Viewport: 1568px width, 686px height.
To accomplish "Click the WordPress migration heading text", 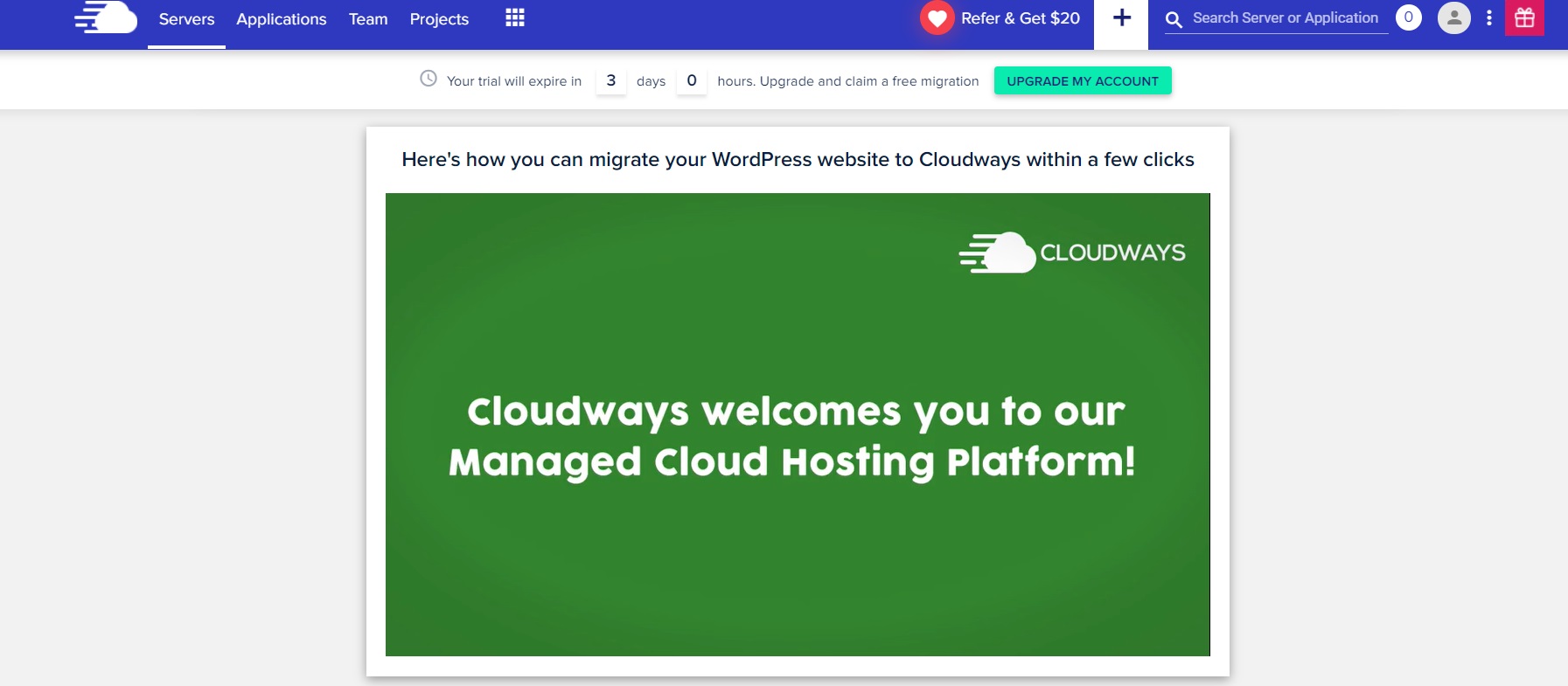I will (x=798, y=160).
